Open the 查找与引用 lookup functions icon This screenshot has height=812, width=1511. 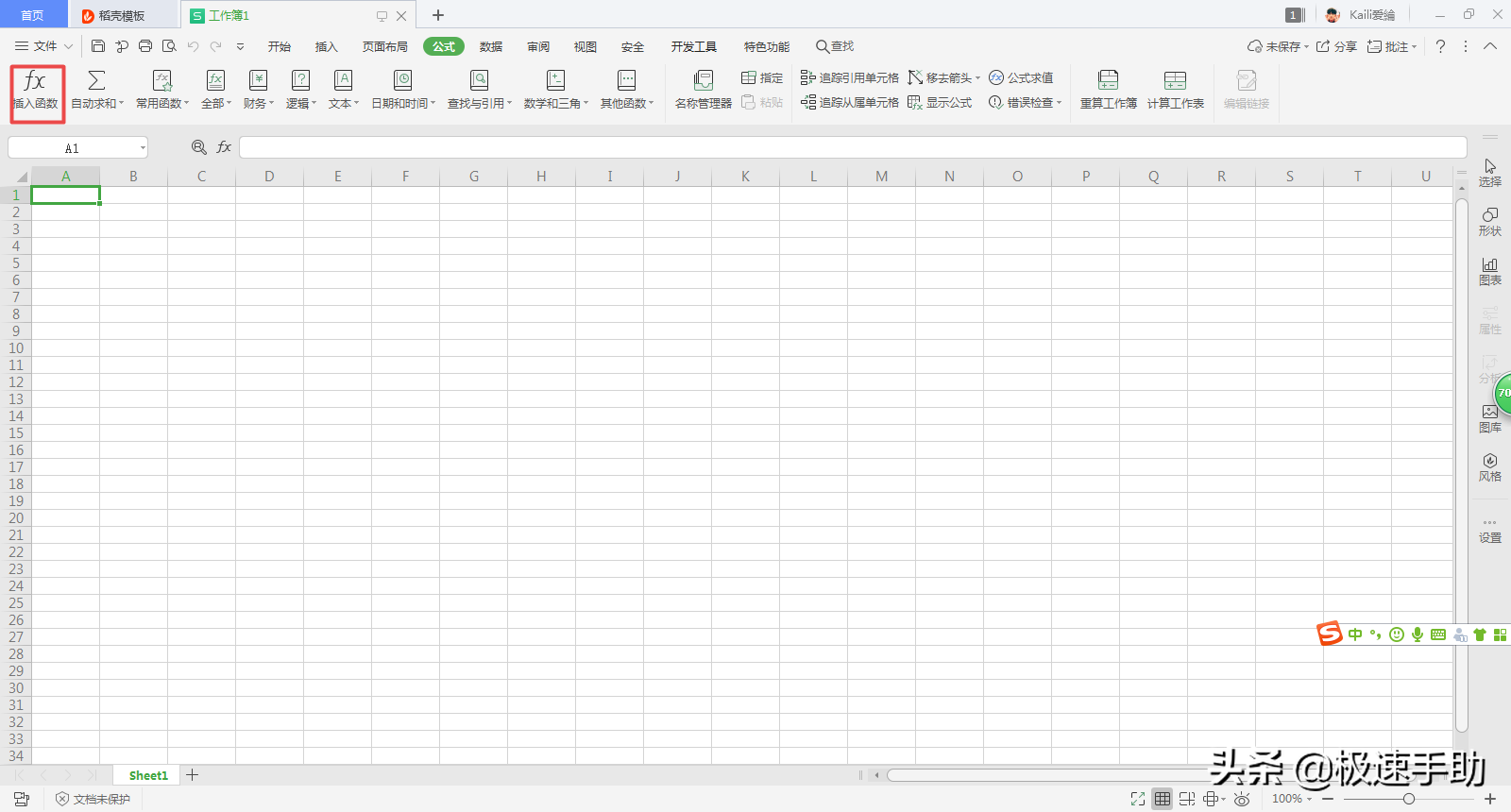[479, 80]
